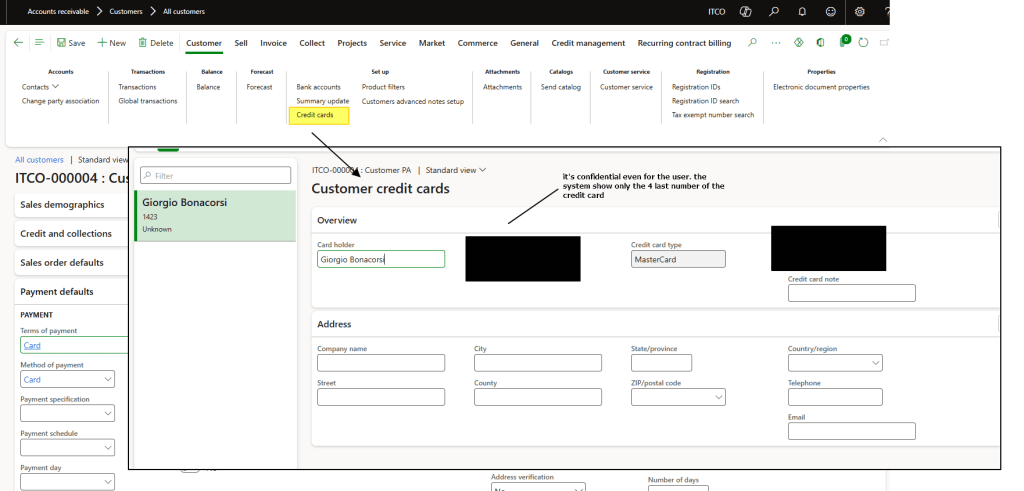Collapse the Sales demographics section
The height and width of the screenshot is (491, 1024).
coord(62,205)
